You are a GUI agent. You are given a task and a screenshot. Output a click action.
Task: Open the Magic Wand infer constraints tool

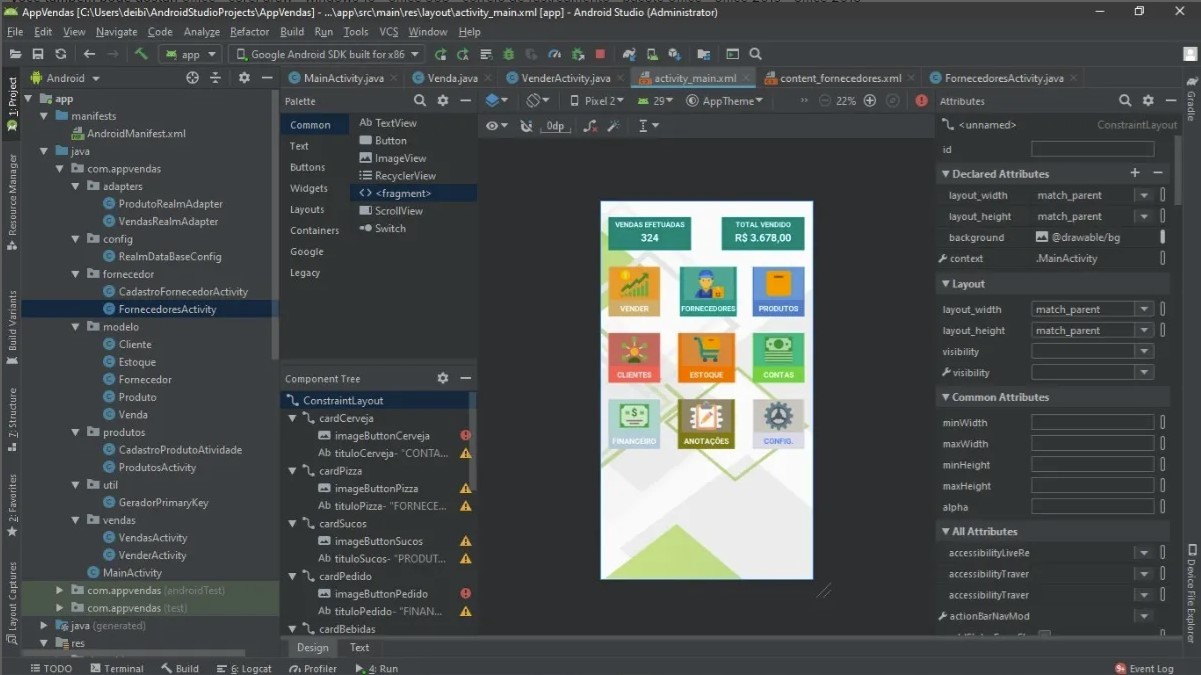(613, 126)
